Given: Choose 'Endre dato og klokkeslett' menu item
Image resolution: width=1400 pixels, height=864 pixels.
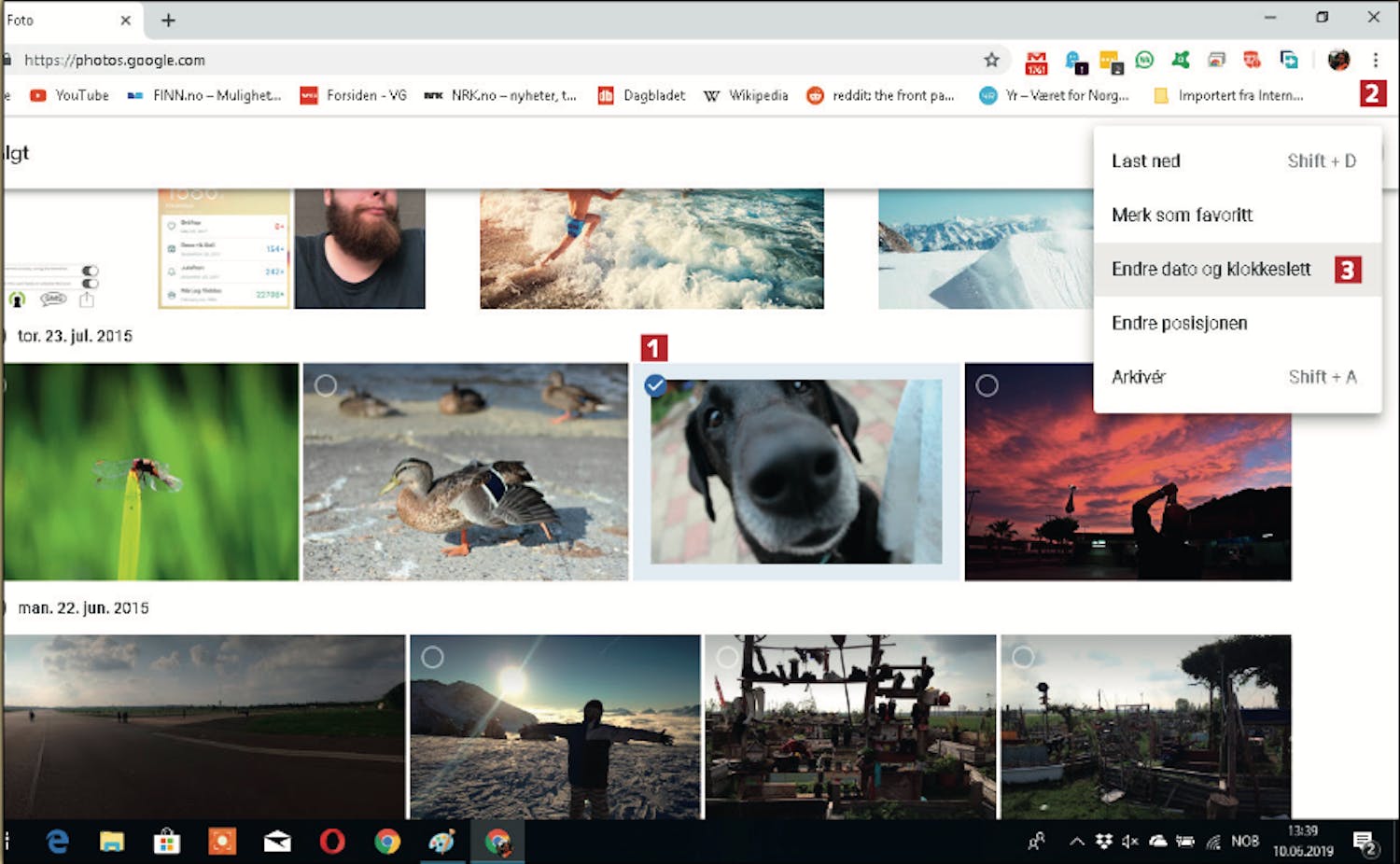Looking at the screenshot, I should coord(1211,270).
